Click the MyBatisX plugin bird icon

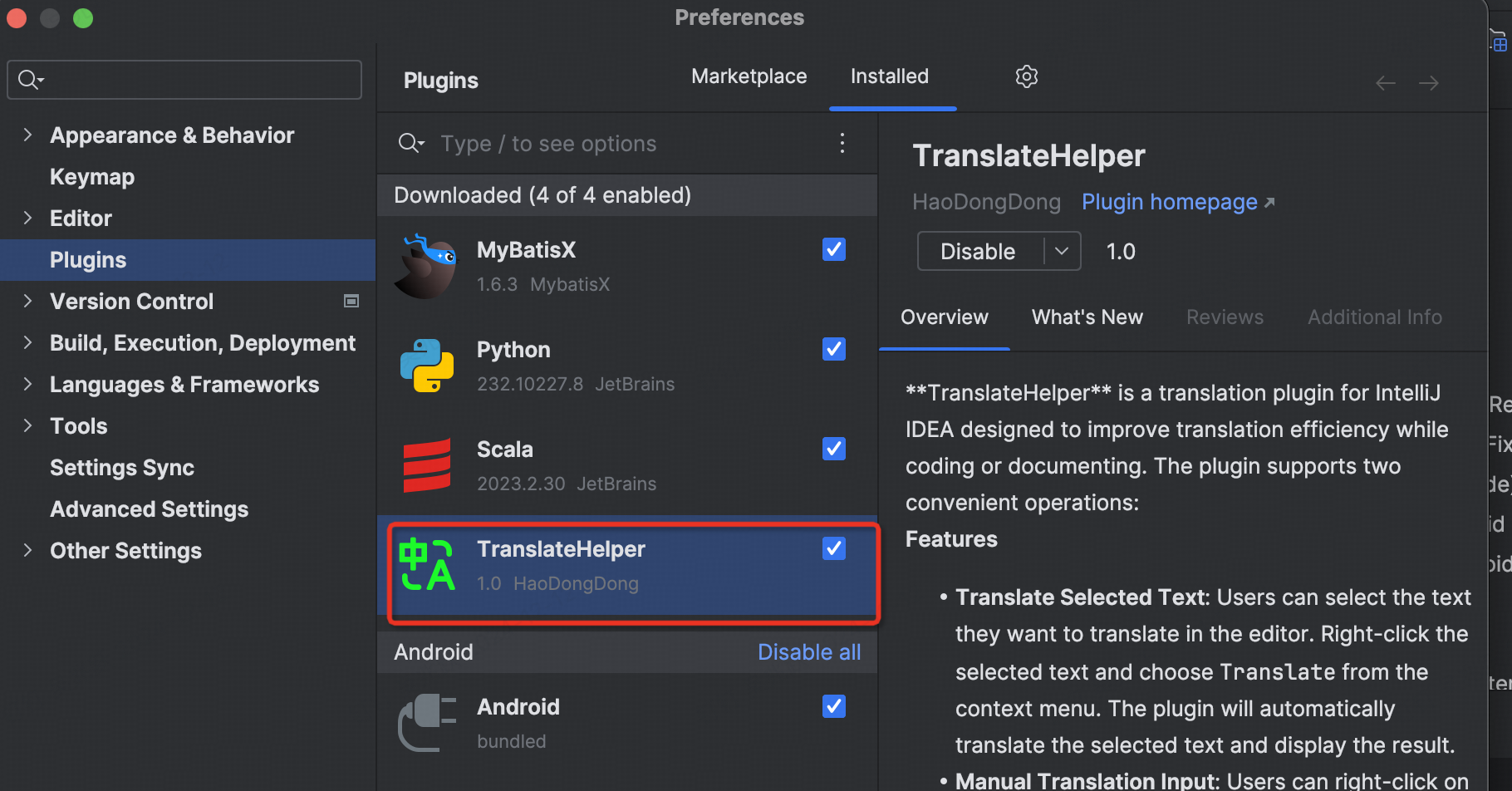pyautogui.click(x=427, y=267)
